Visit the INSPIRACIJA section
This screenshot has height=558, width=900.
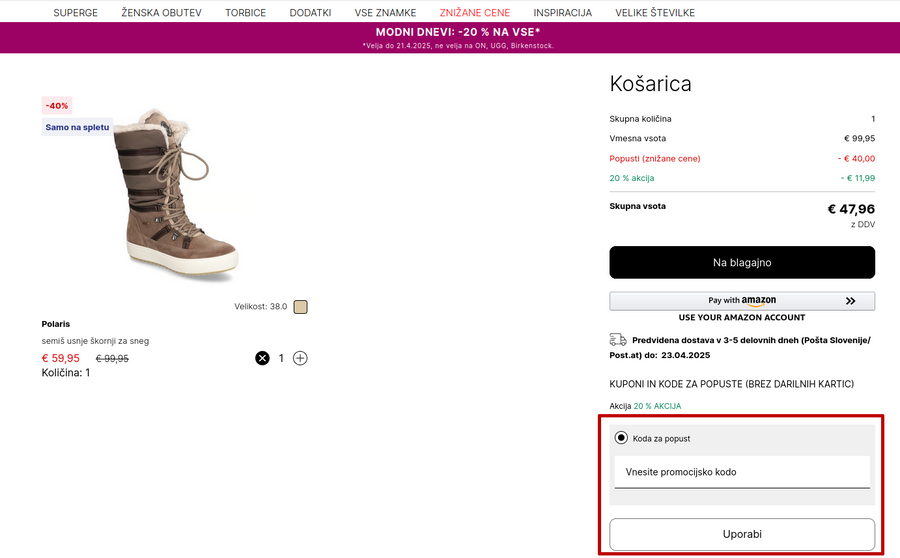(x=562, y=13)
